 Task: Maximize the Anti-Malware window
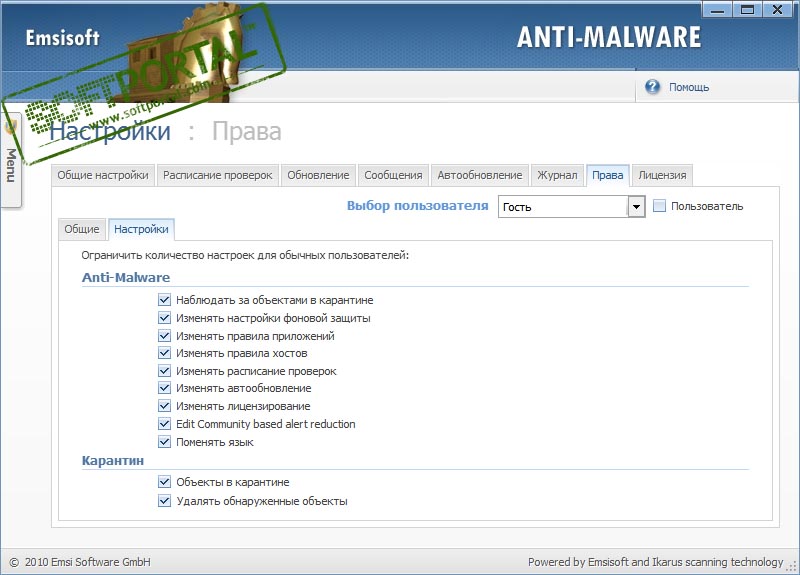pos(747,9)
